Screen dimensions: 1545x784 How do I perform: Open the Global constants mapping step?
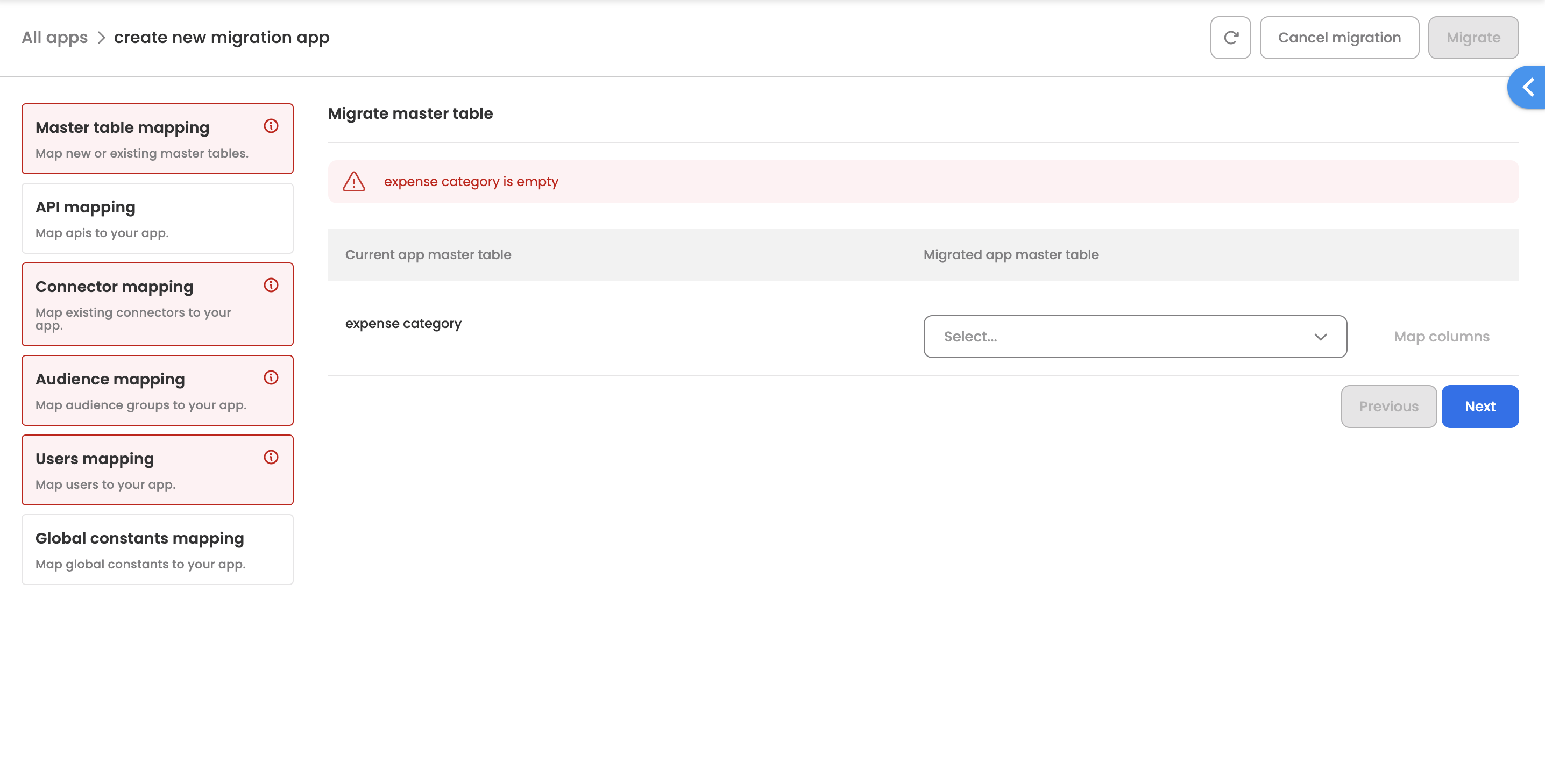[157, 550]
